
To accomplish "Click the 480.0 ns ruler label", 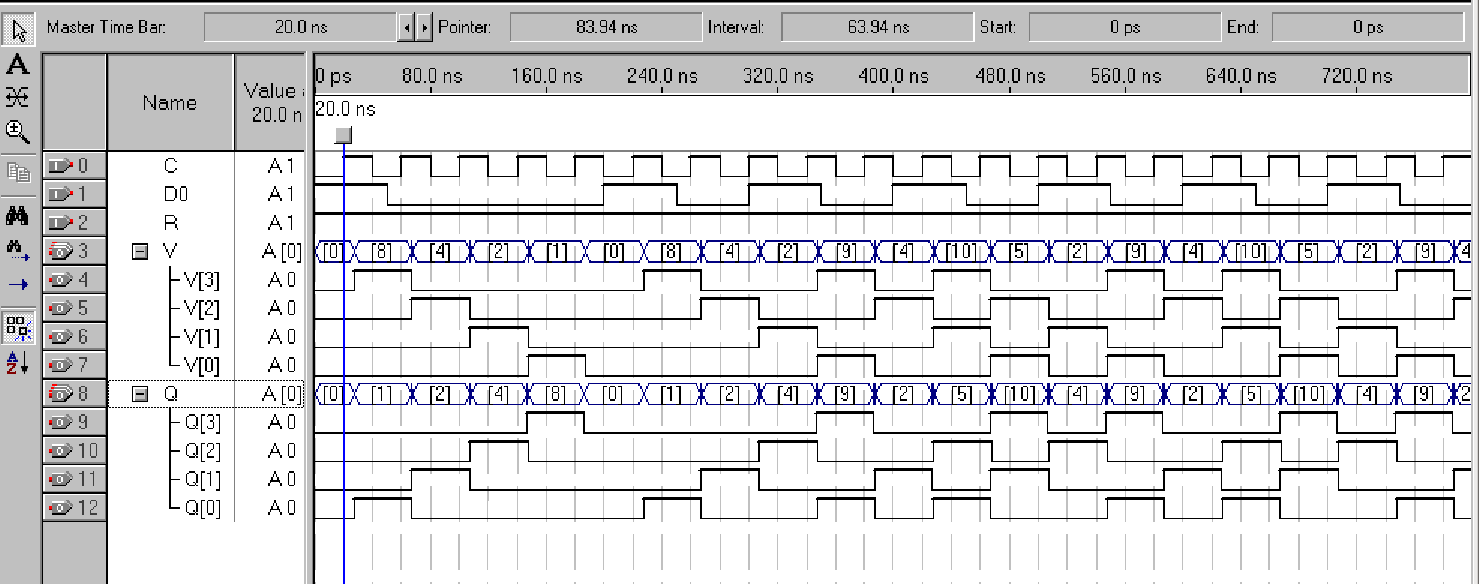I will tap(1011, 76).
